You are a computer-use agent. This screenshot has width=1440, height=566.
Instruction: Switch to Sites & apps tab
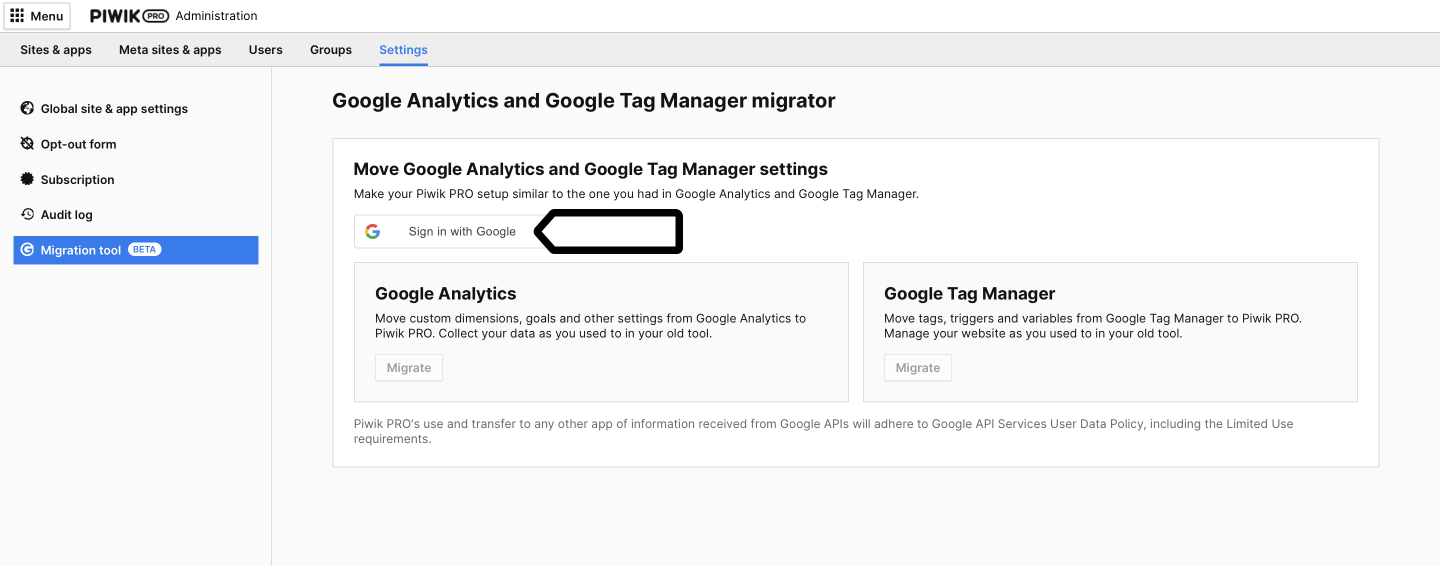[56, 50]
